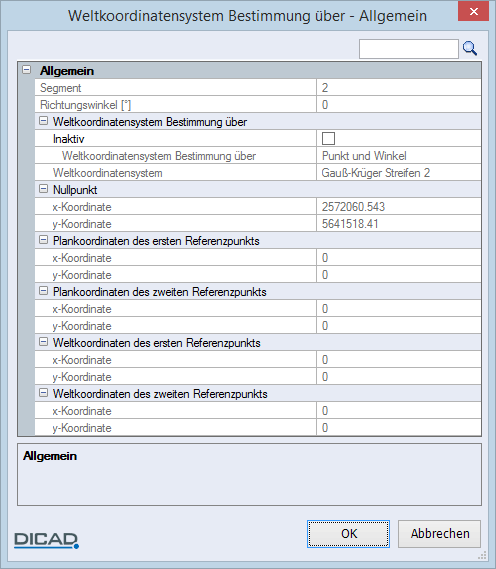
Task: Click the Nullpunkt group heading
Action: (75, 190)
